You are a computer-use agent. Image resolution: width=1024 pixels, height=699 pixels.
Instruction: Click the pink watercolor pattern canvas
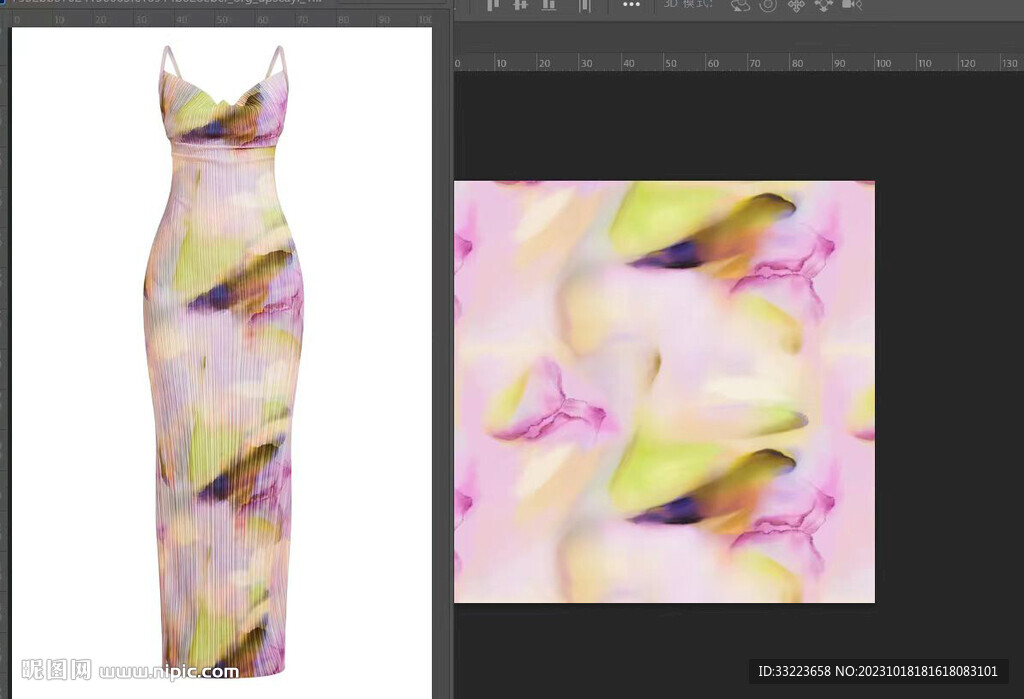(664, 392)
